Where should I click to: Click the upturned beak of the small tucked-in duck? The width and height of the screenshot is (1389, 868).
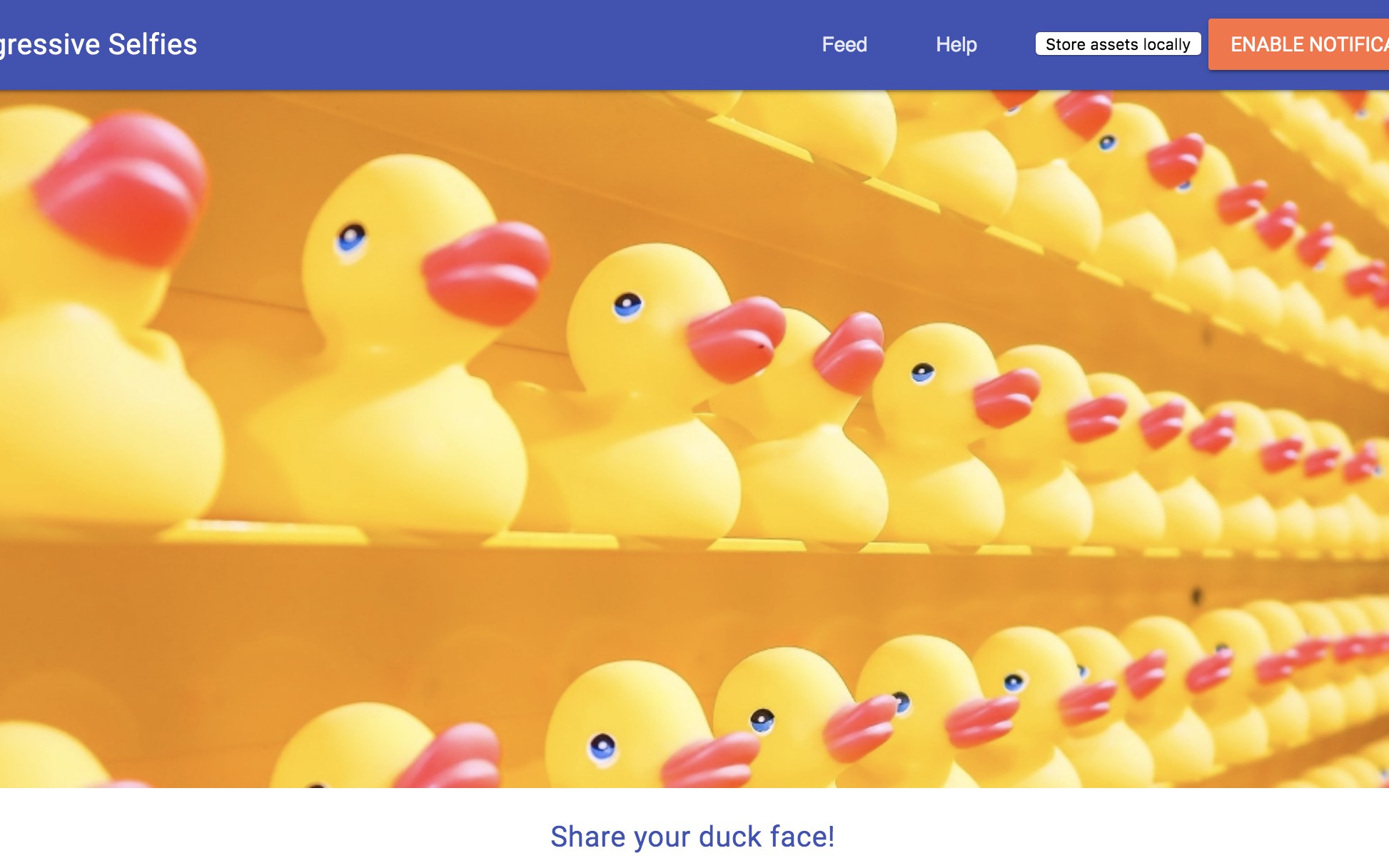(849, 353)
